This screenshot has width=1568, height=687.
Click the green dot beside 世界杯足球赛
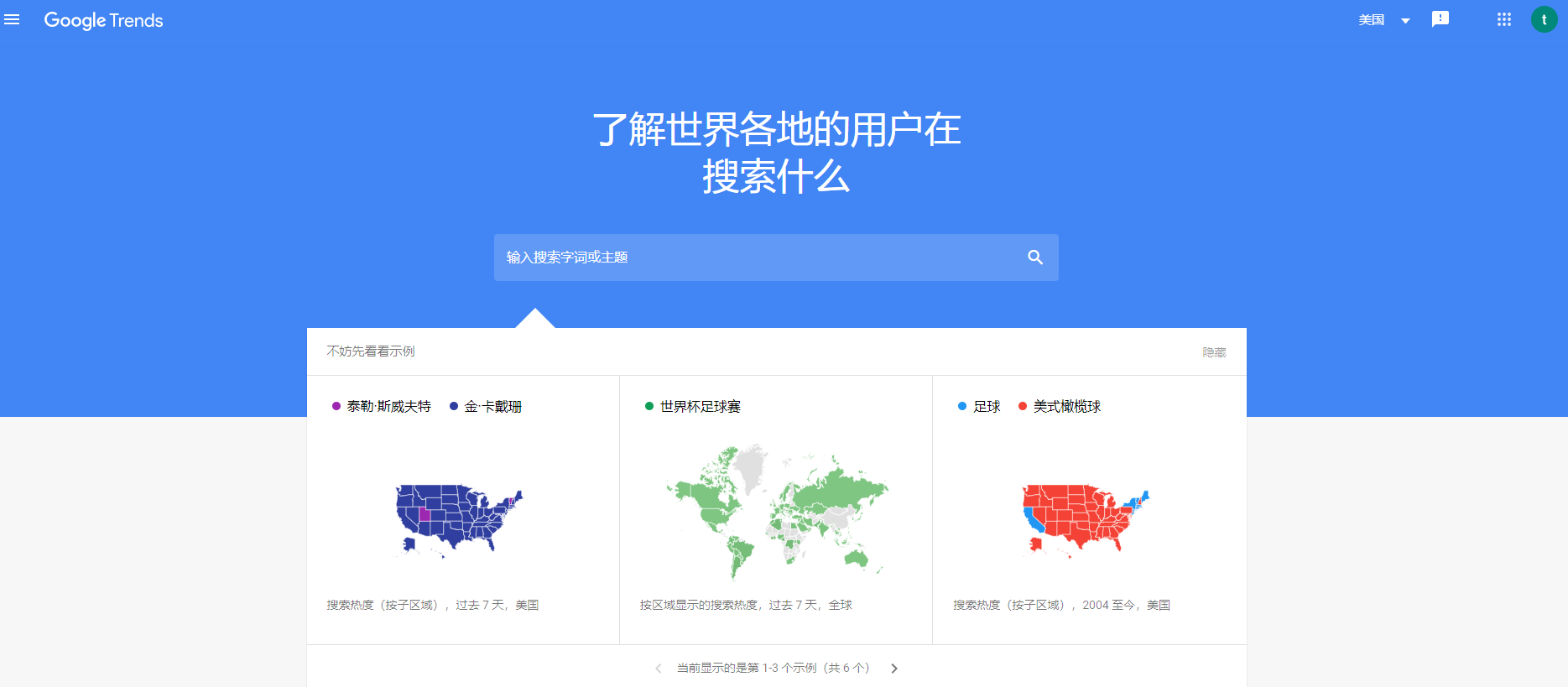tap(649, 407)
